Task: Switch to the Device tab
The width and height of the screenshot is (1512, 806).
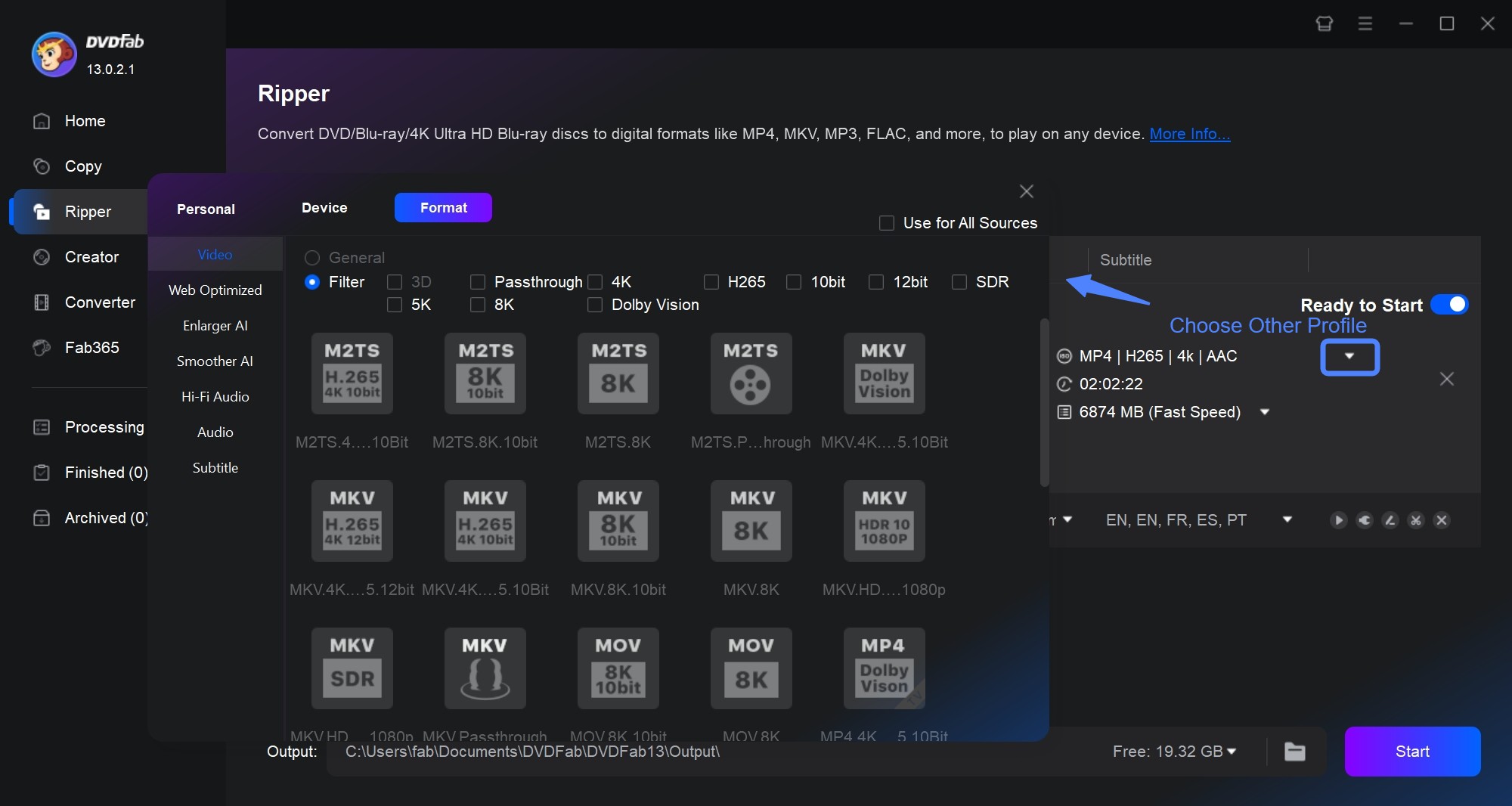Action: click(324, 208)
